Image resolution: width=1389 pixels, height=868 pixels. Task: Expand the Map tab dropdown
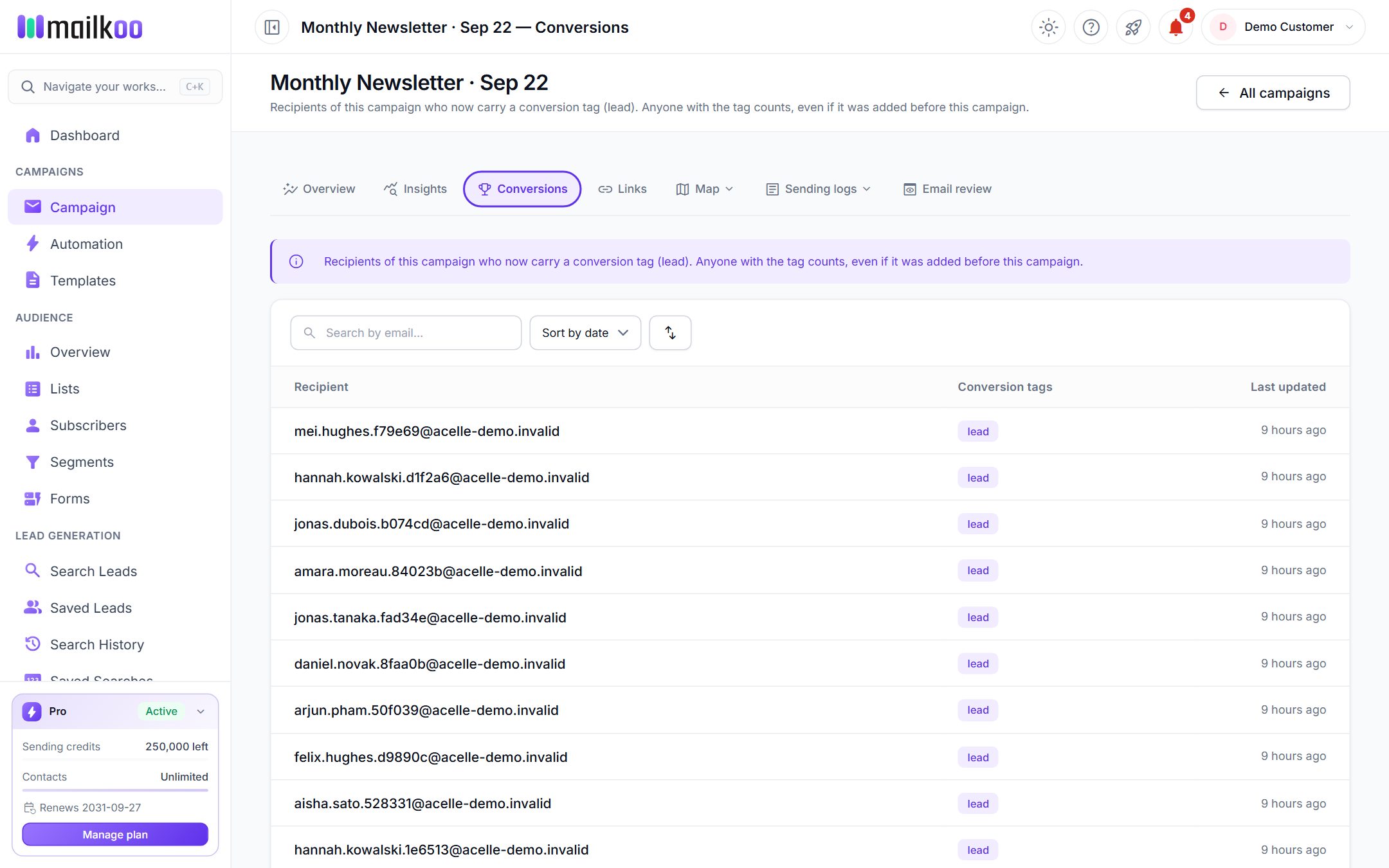coord(705,189)
